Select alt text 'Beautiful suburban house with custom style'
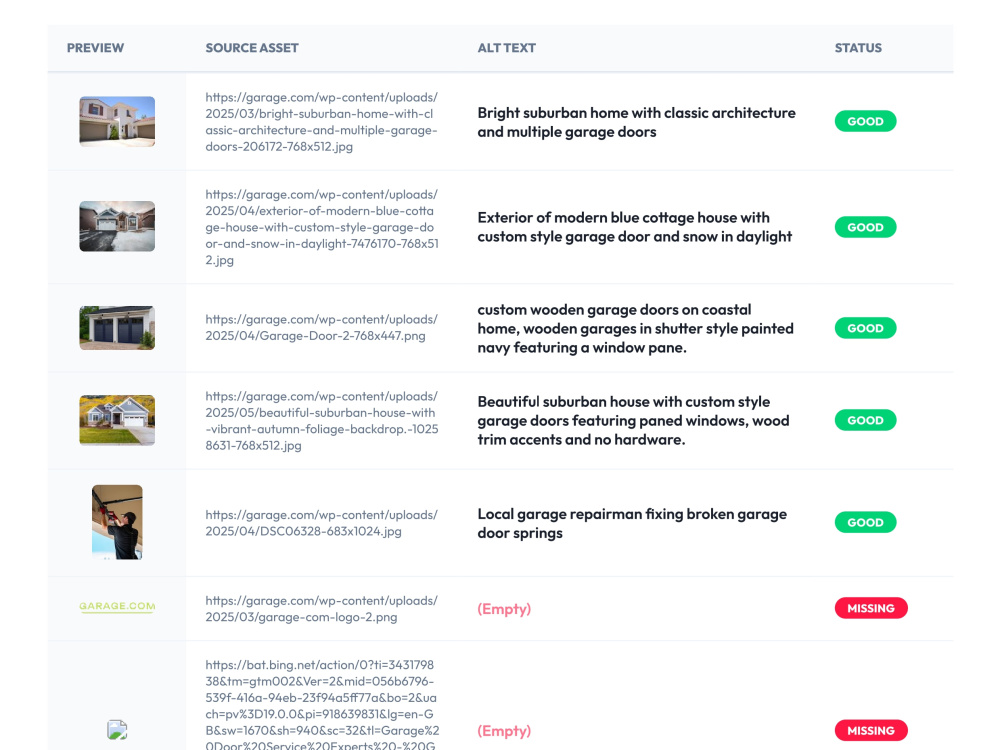 [633, 420]
